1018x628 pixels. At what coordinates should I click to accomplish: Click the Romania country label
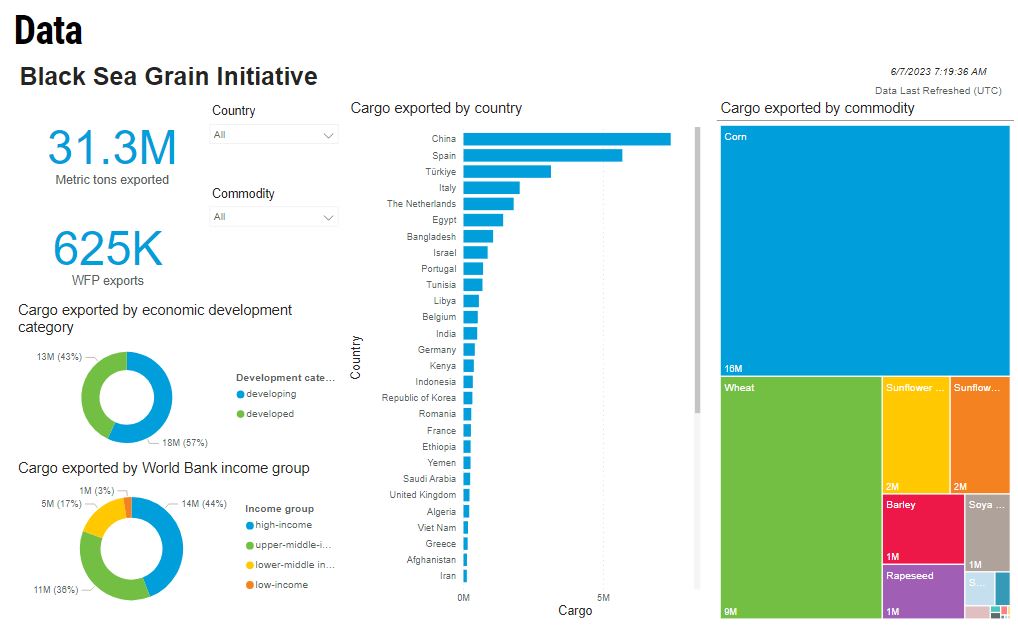[x=437, y=414]
